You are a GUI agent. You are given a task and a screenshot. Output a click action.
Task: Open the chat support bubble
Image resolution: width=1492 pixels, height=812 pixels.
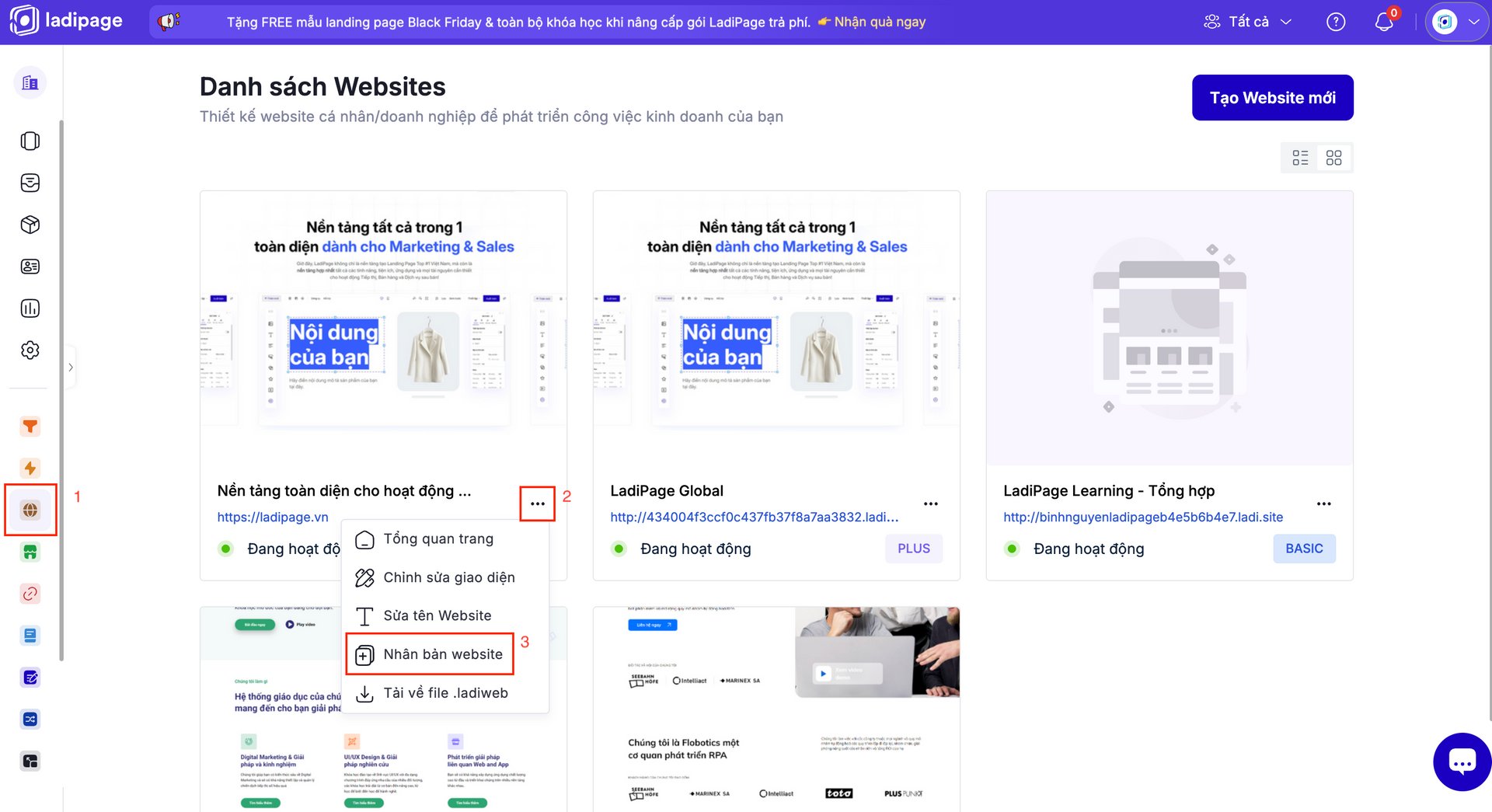coord(1462,761)
